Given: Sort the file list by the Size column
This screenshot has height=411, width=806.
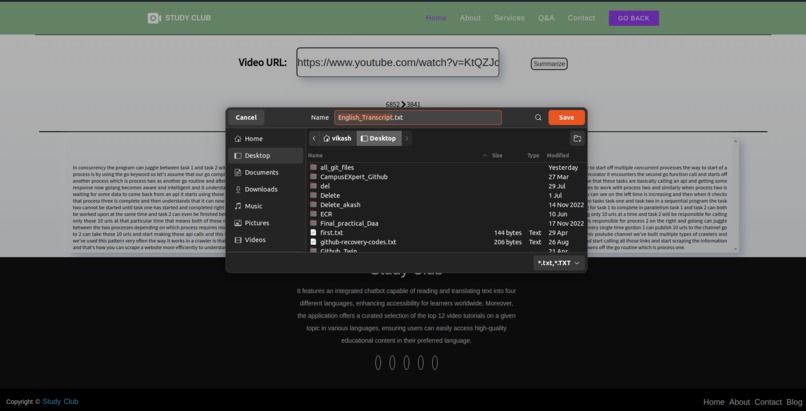Looking at the screenshot, I should (x=497, y=155).
